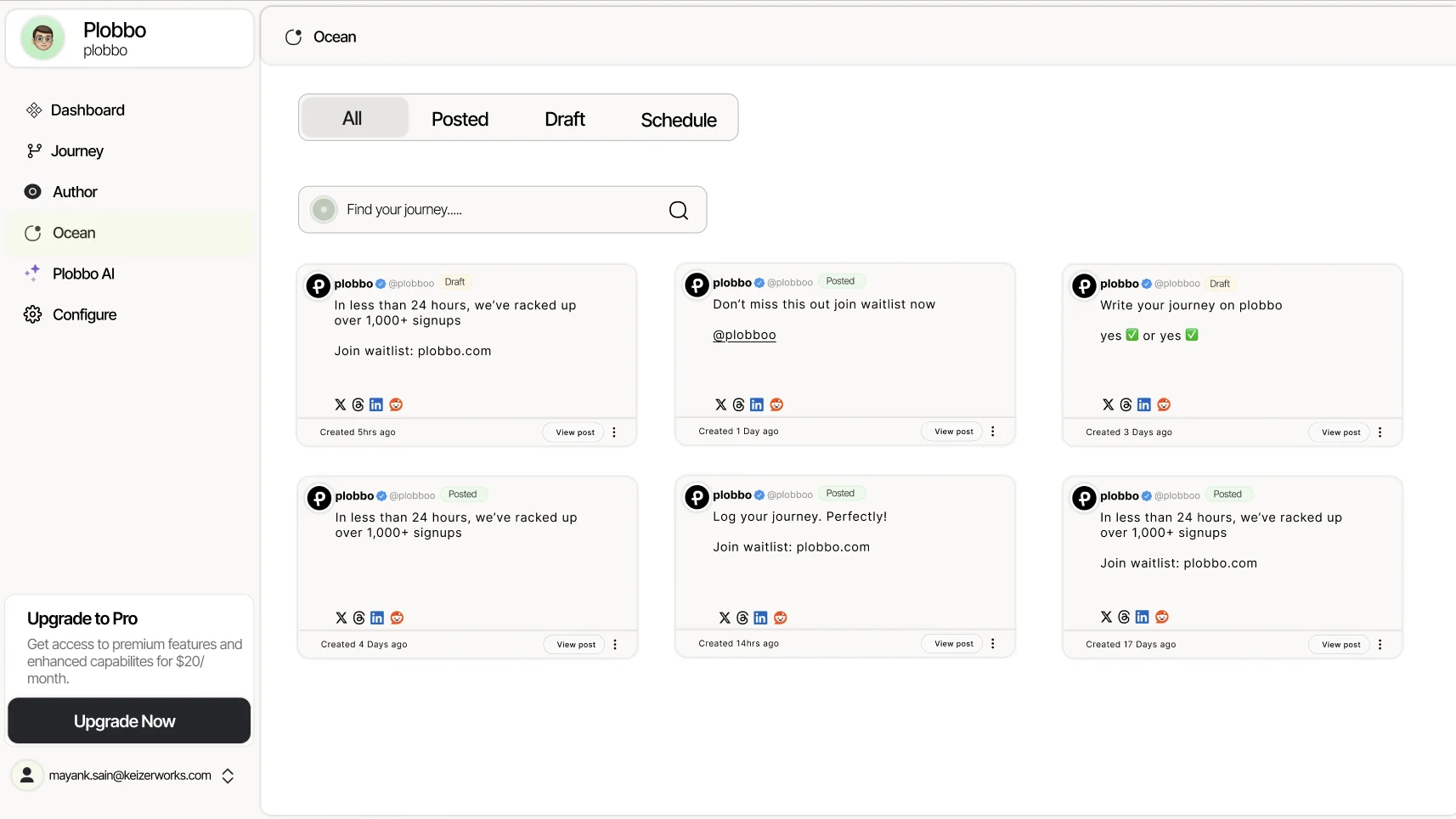Screen dimensions: 1456x819
Task: View post created 4 Days ago
Action: click(575, 645)
